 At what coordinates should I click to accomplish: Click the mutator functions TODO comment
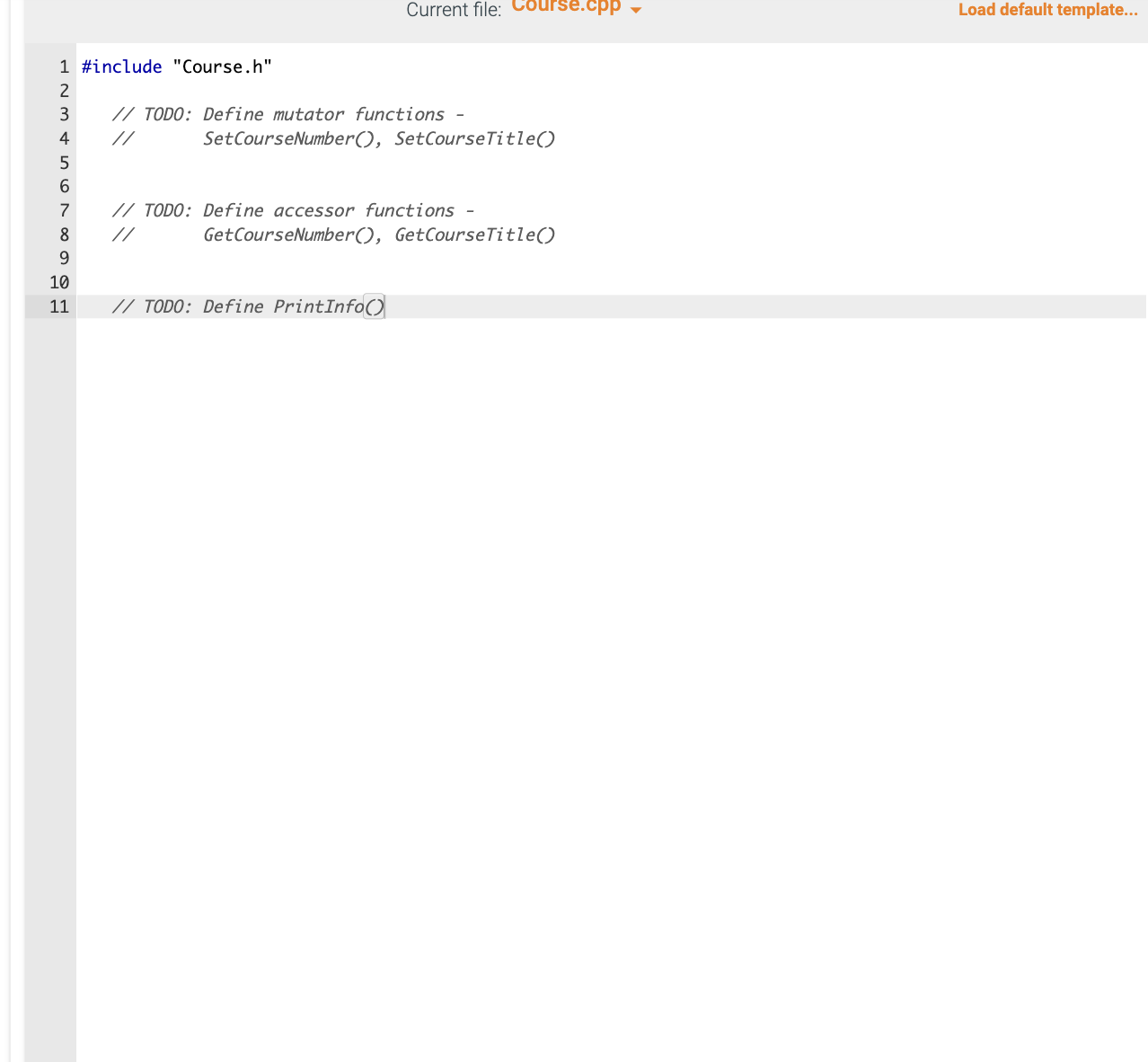pos(287,114)
